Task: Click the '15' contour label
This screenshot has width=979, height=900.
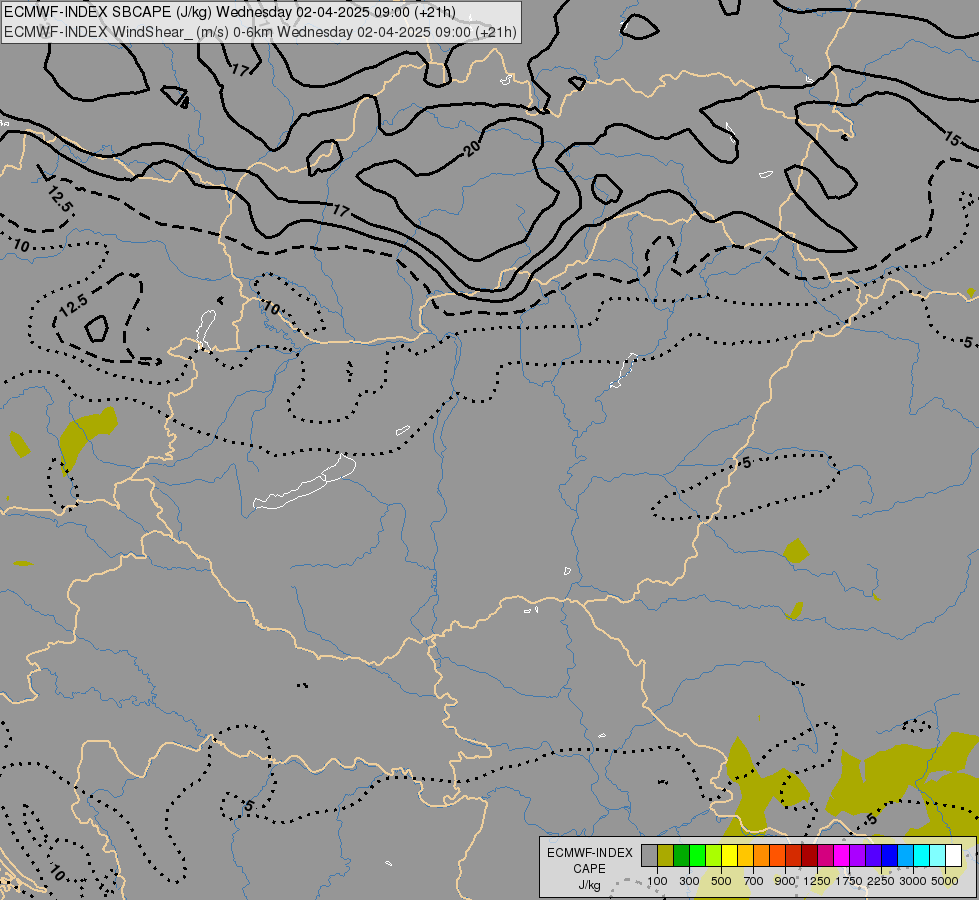Action: pos(952,139)
